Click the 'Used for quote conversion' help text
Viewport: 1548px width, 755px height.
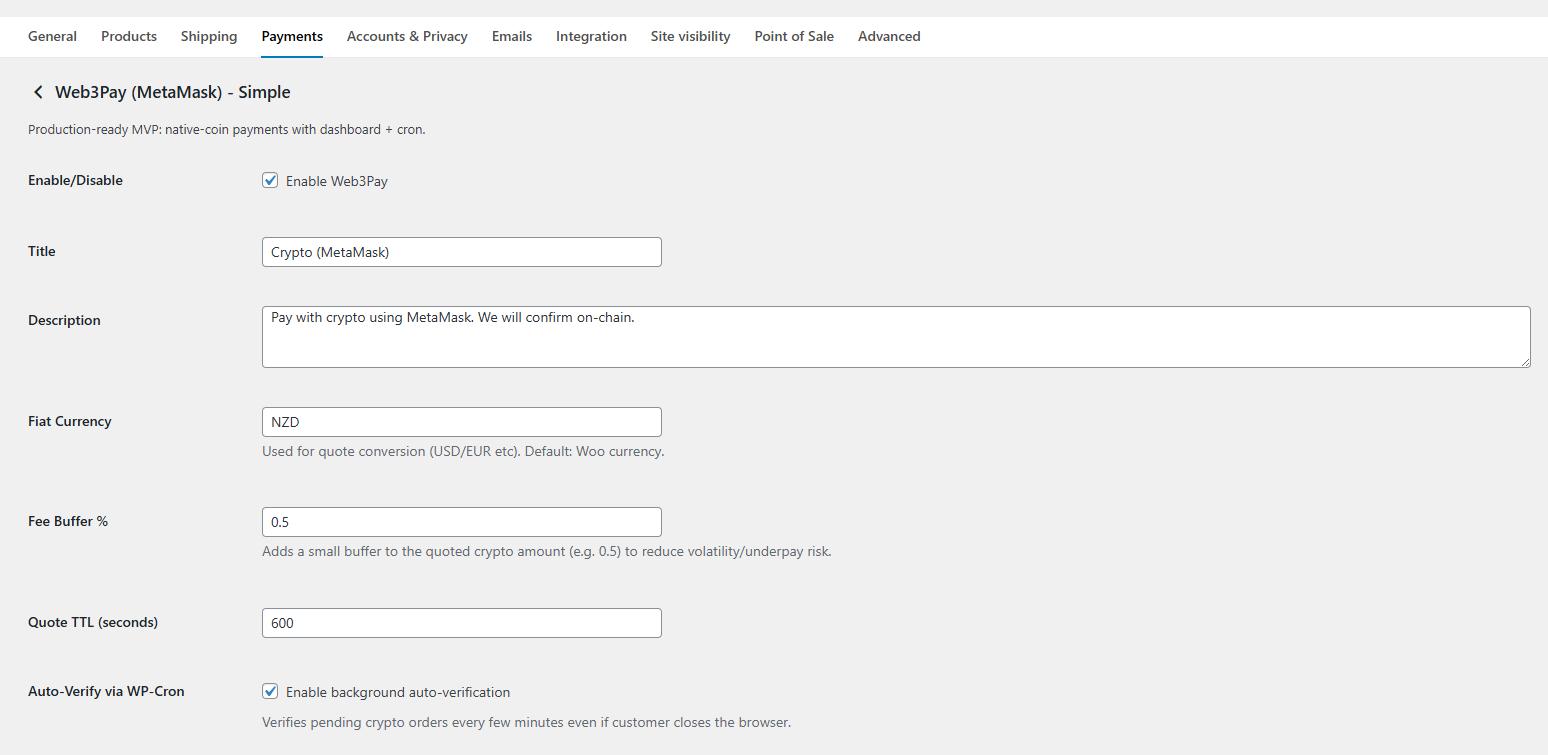point(463,452)
